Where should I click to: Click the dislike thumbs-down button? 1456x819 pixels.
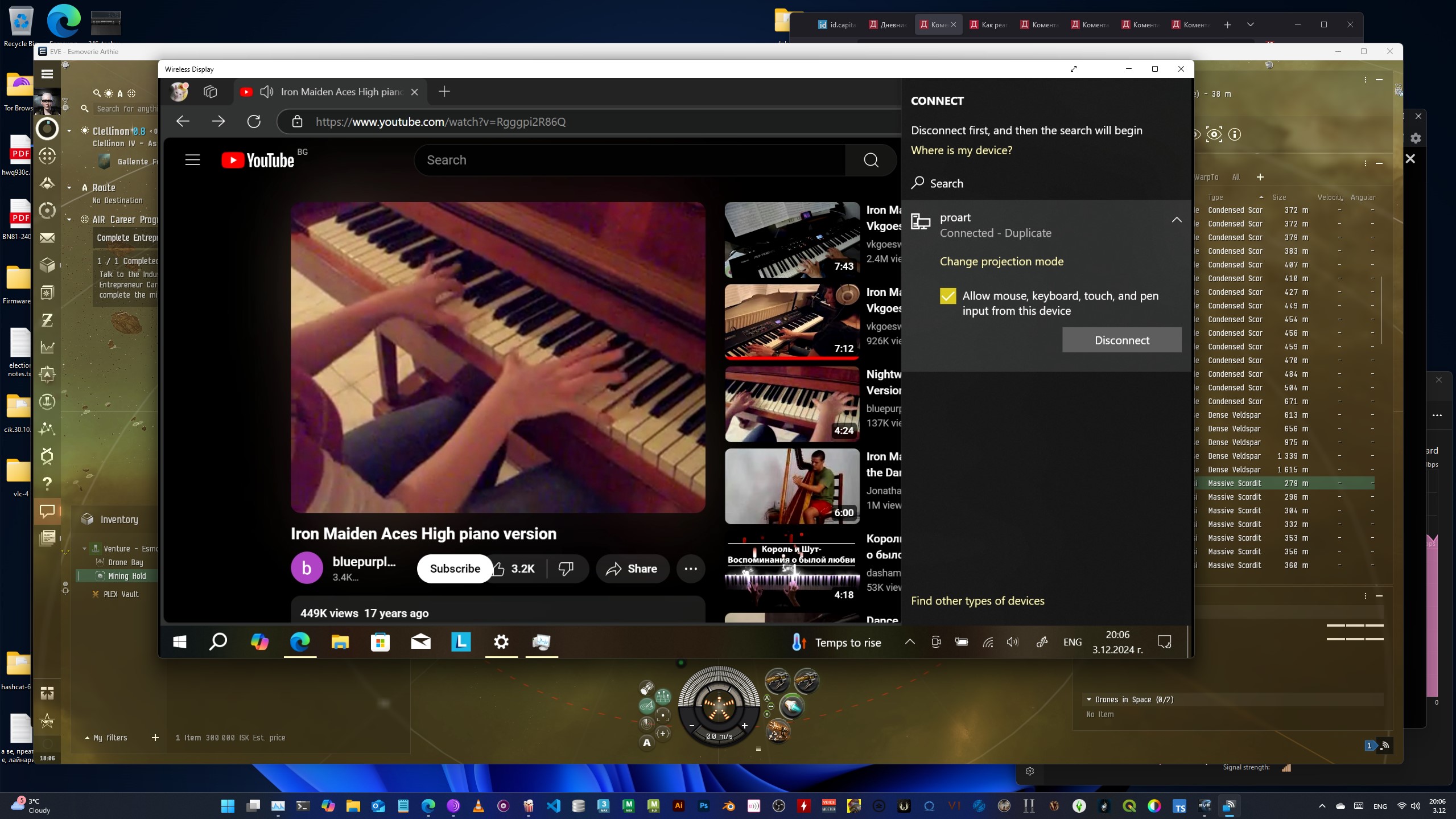click(566, 569)
